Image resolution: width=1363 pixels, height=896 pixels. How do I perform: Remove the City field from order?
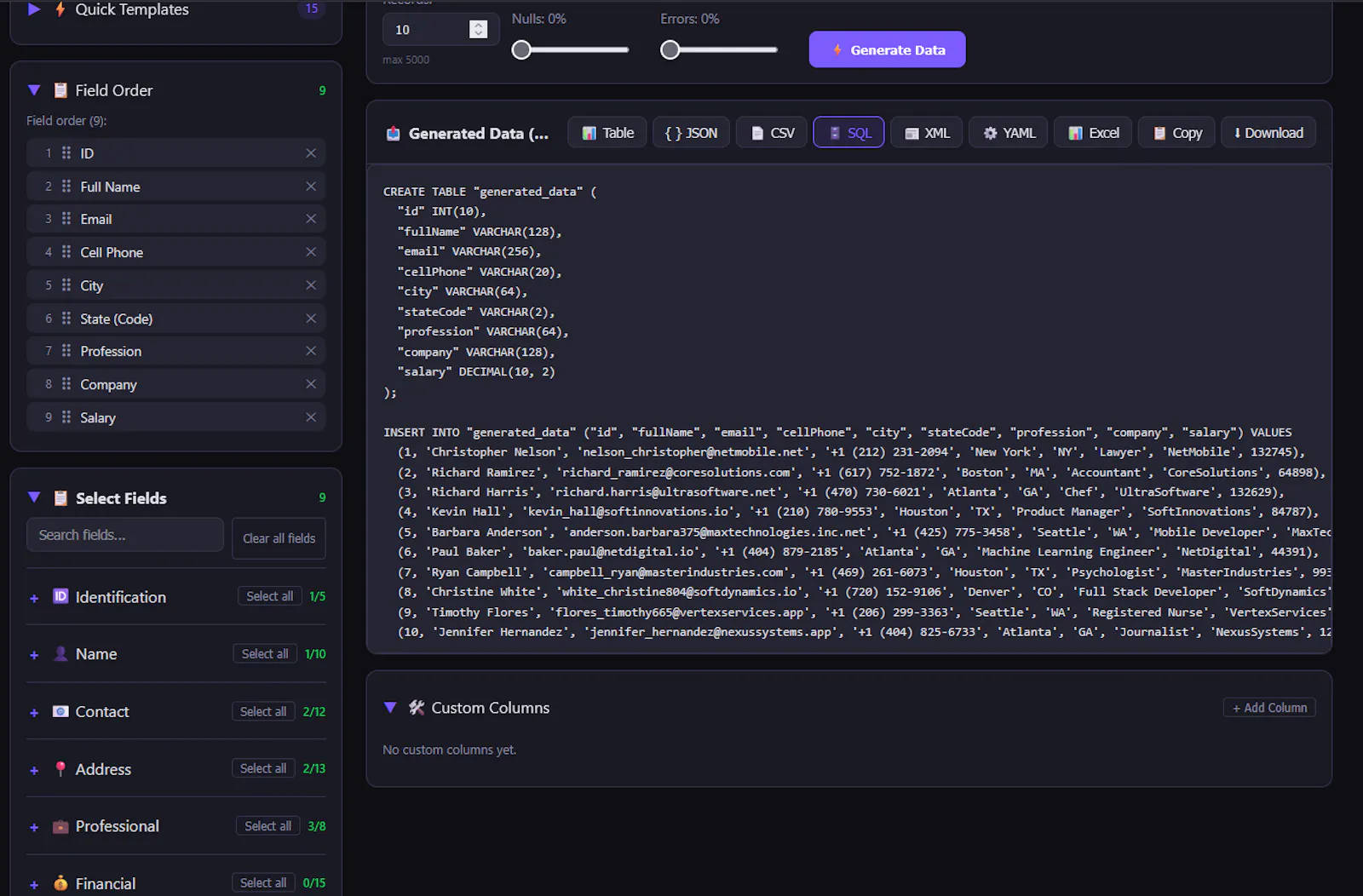311,285
